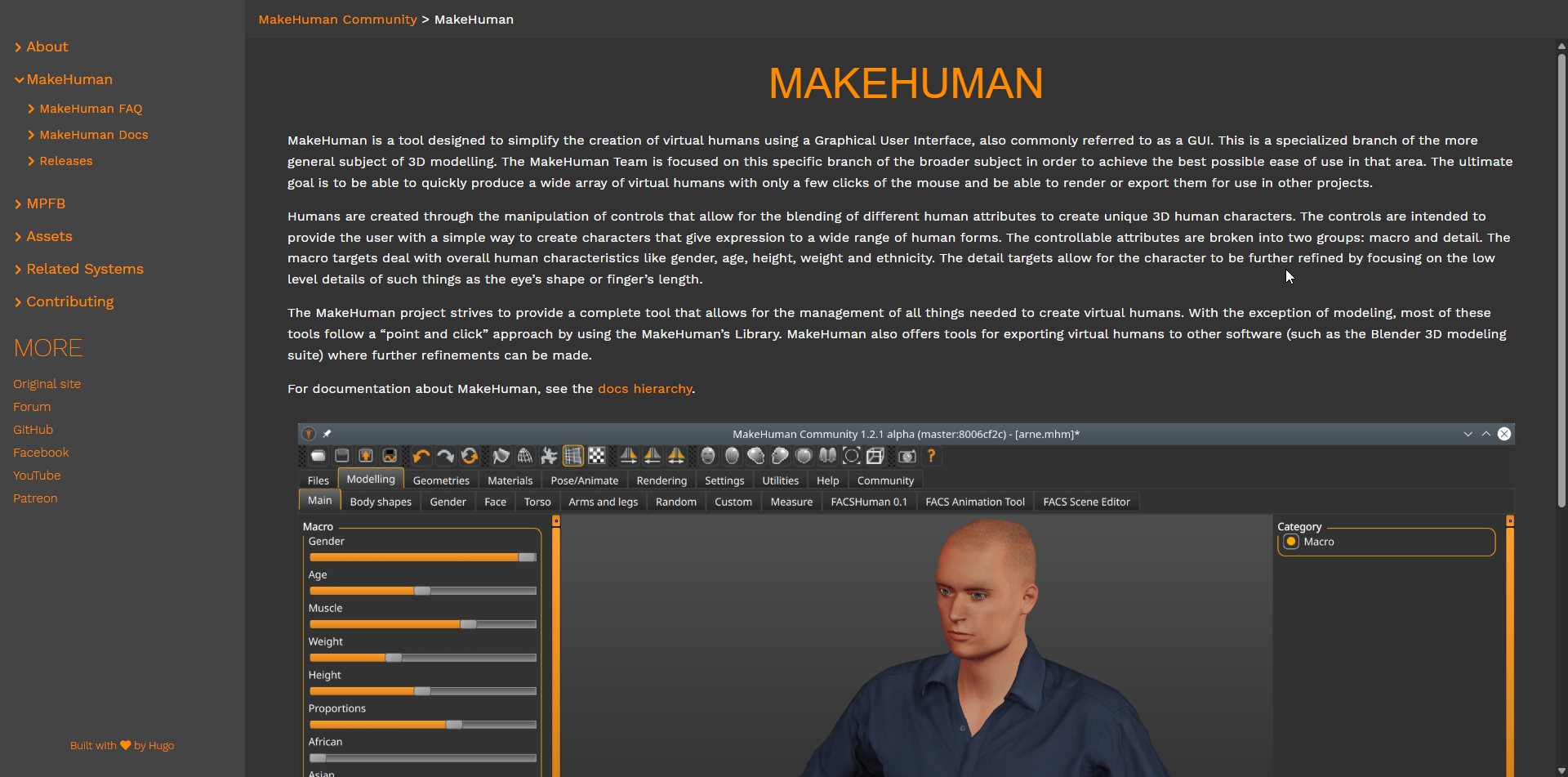The height and width of the screenshot is (777, 1568).
Task: Open the FACS Animation Tool subtab
Action: point(975,502)
